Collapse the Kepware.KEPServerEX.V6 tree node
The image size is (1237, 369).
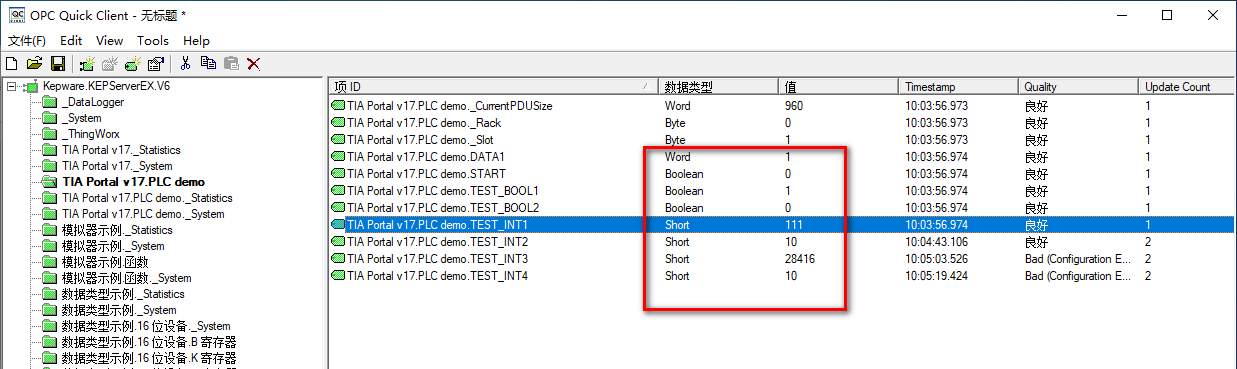point(11,87)
